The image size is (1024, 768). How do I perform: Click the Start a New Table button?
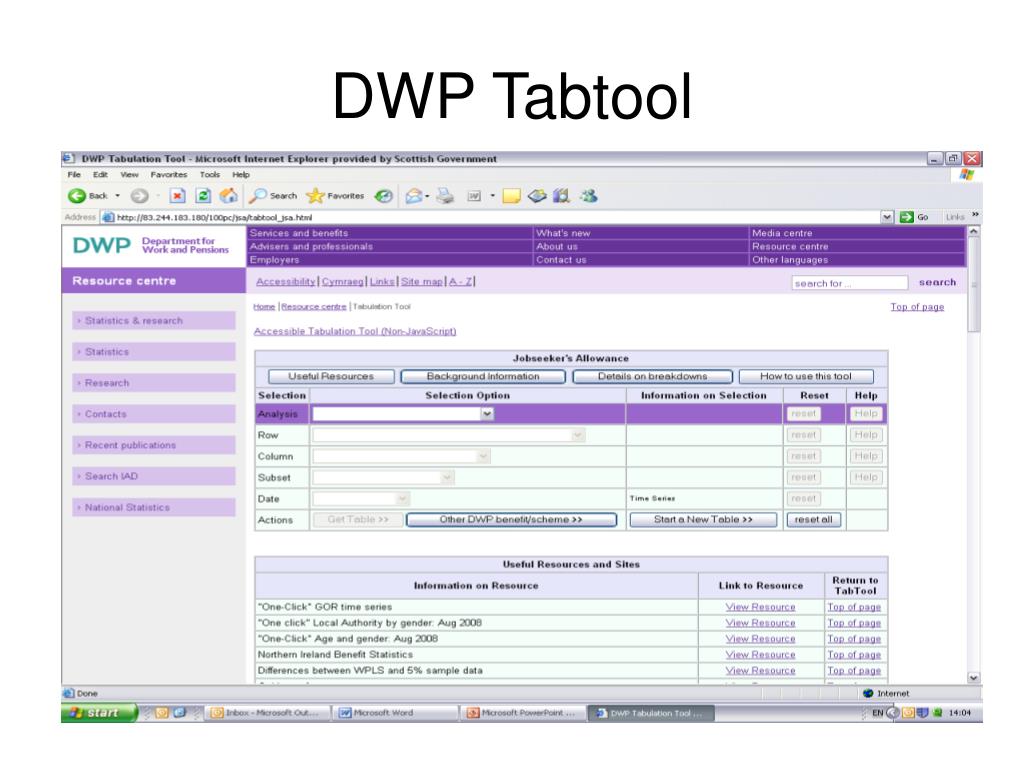[703, 520]
